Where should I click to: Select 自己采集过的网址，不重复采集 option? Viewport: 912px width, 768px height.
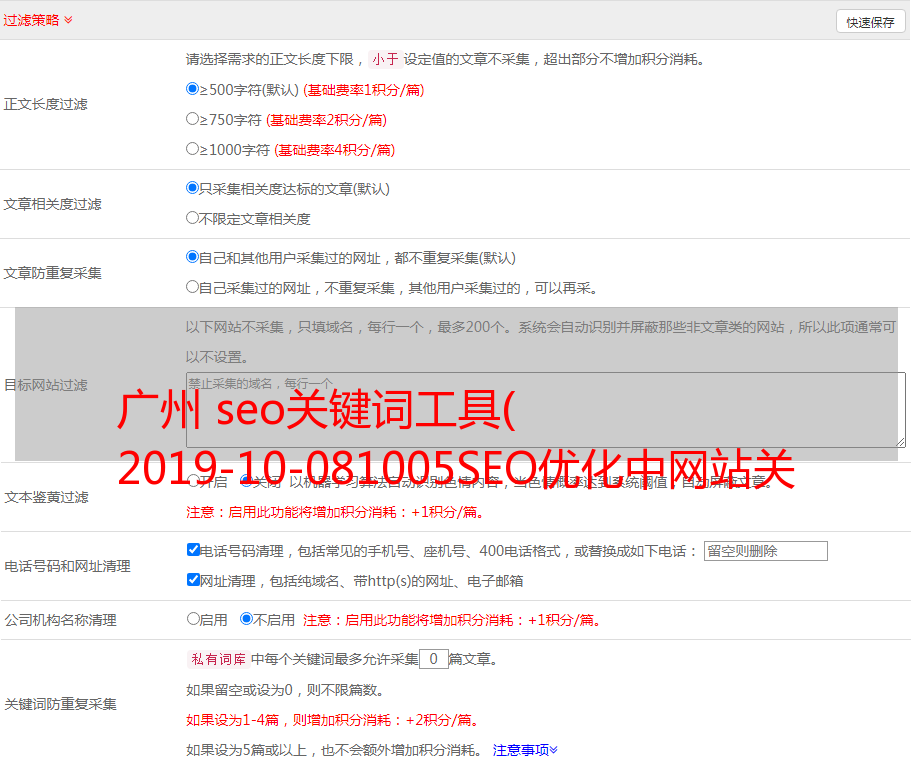(x=192, y=286)
